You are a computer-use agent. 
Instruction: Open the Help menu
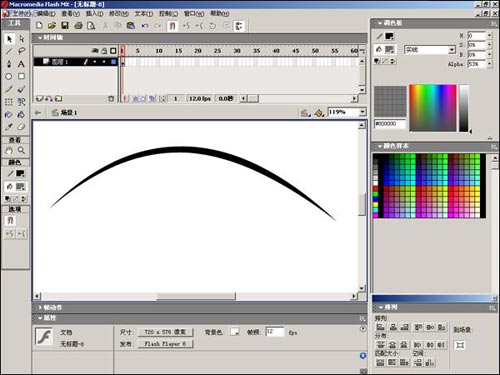pyautogui.click(x=220, y=14)
